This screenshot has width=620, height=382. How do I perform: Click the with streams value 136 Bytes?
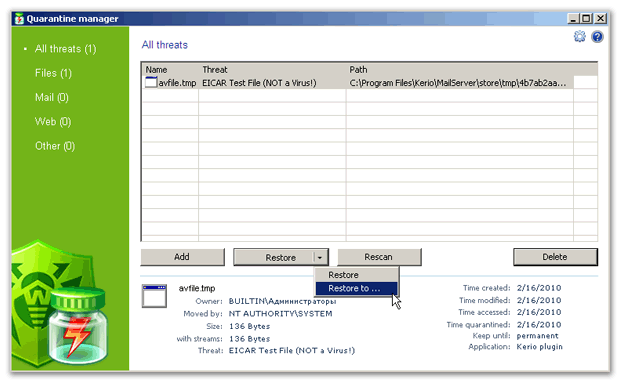(250, 339)
